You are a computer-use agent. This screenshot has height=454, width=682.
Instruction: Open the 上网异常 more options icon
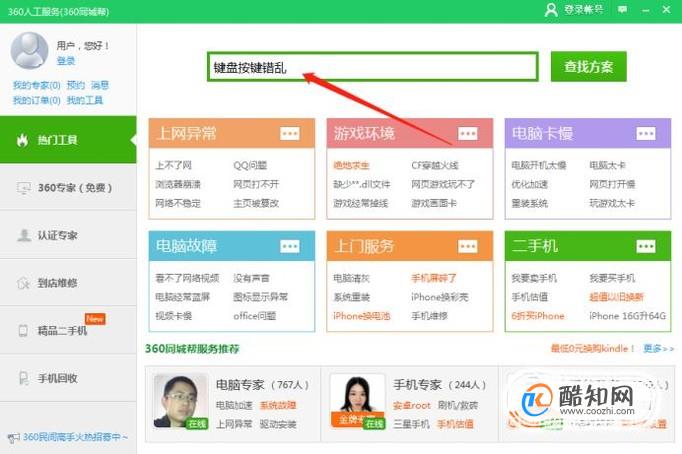(x=290, y=133)
